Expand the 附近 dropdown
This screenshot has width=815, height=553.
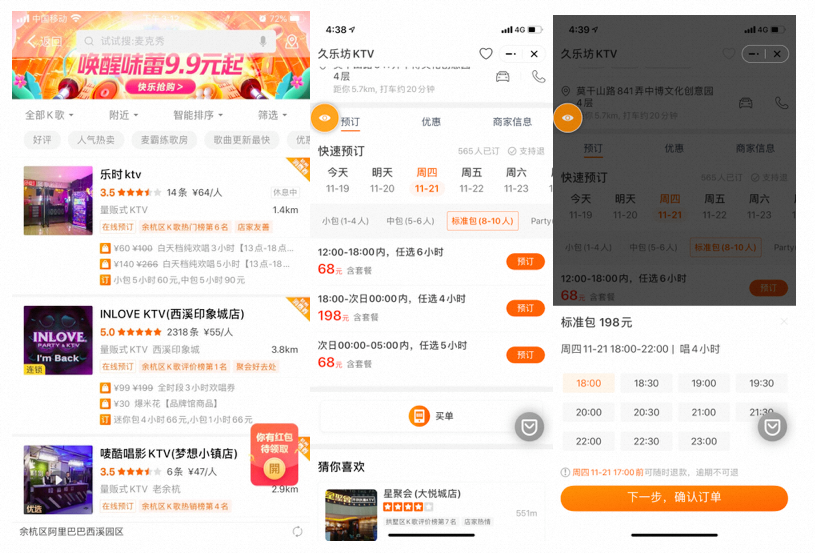123,115
